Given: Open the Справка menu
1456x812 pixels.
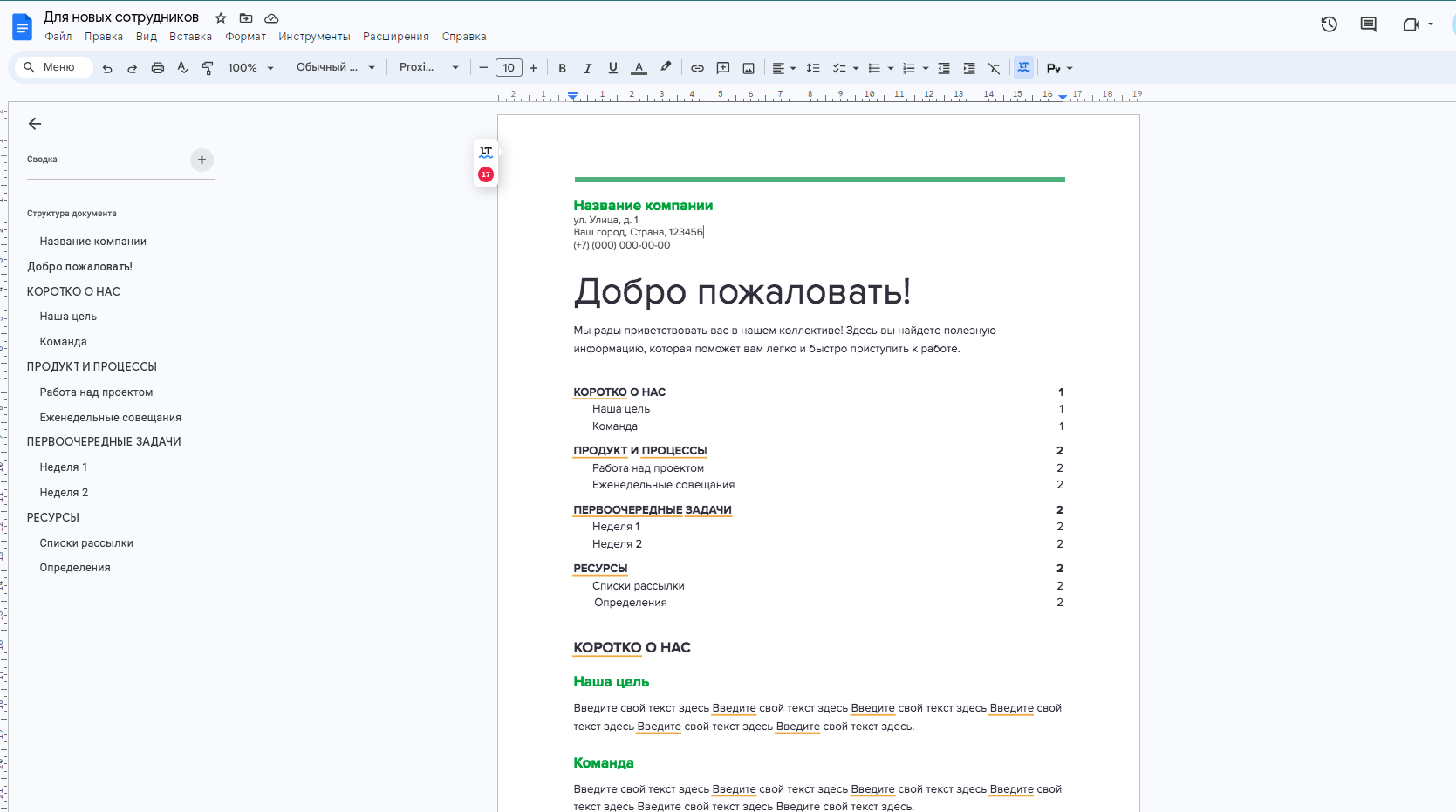Looking at the screenshot, I should click(464, 37).
